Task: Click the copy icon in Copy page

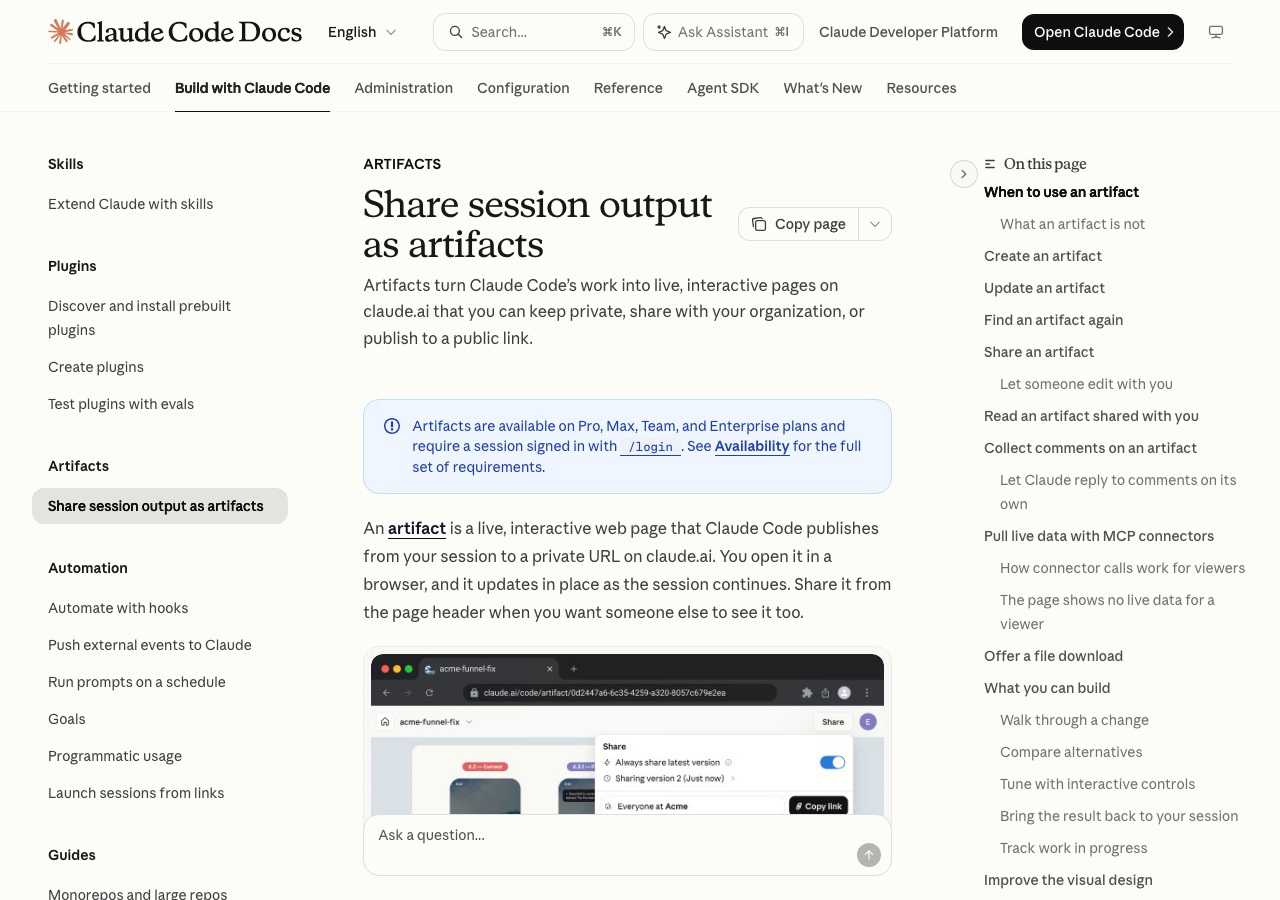Action: coord(760,224)
